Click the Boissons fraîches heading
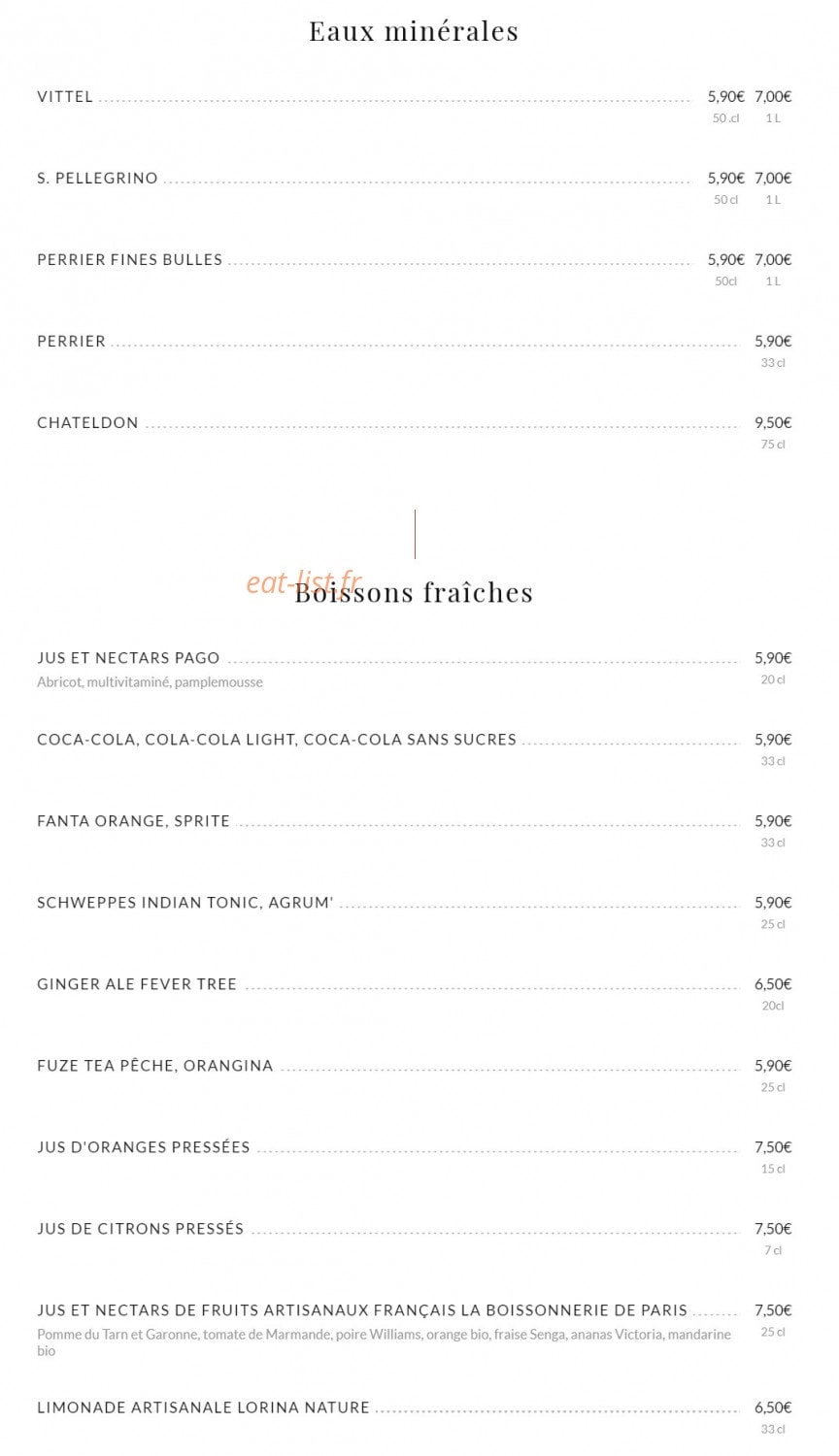The height and width of the screenshot is (1456, 839). point(414,592)
